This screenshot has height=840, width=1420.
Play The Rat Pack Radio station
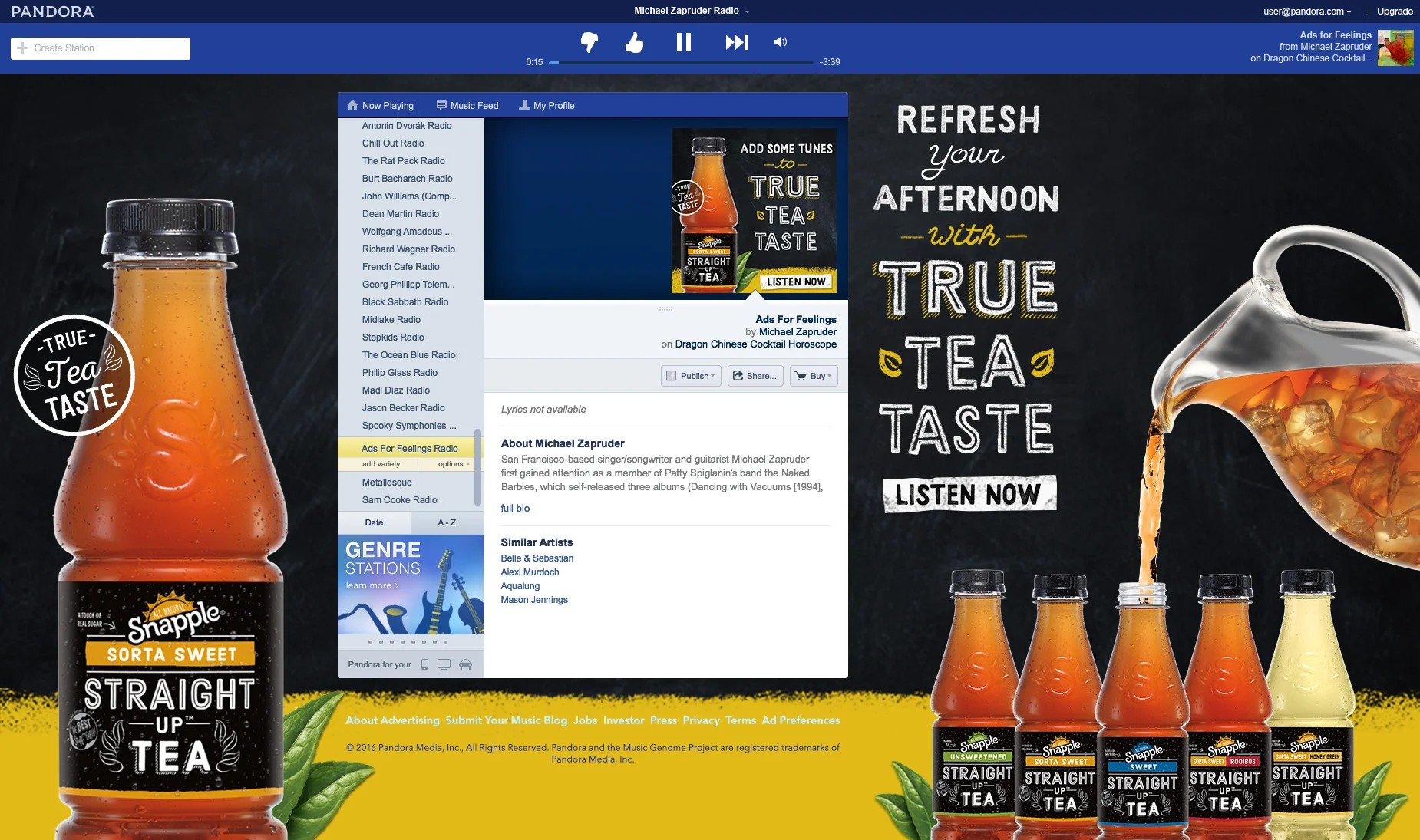[x=403, y=161]
